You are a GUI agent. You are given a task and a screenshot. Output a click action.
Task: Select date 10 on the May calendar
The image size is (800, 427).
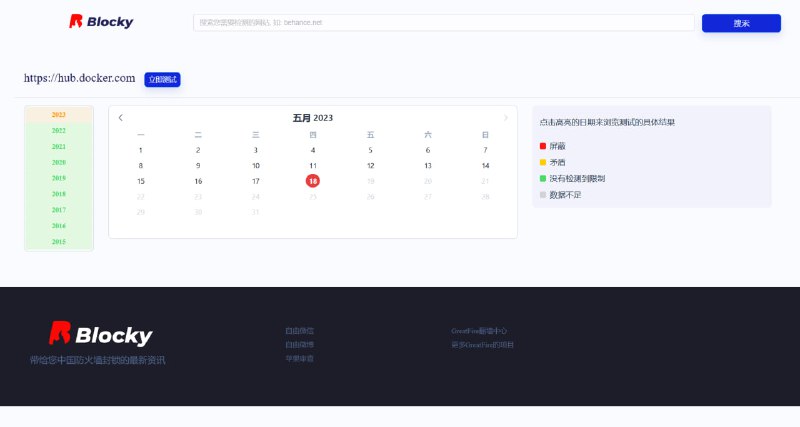[x=256, y=166]
